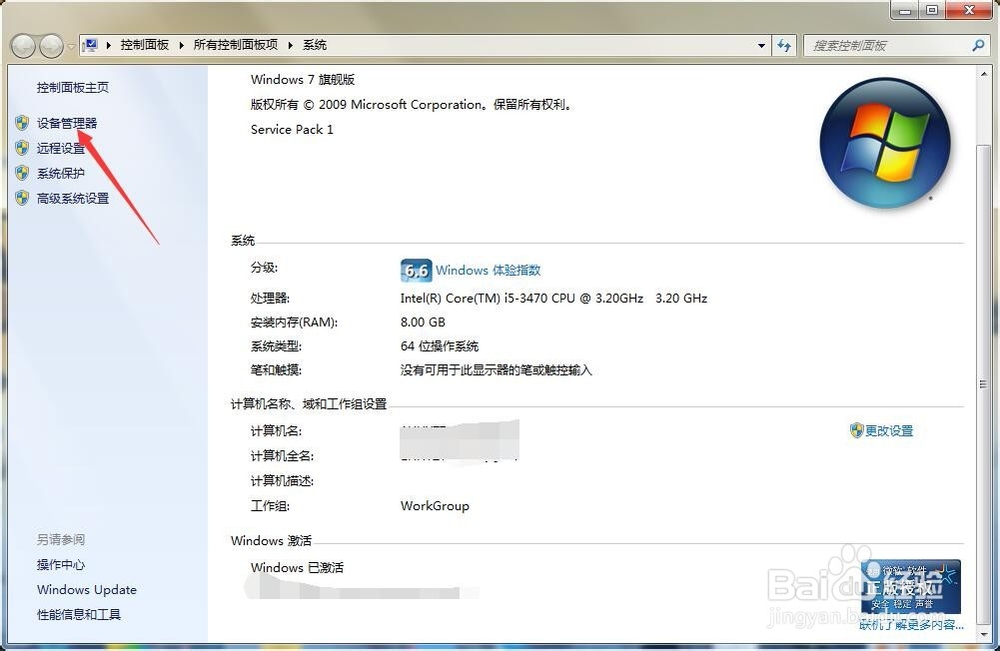
Task: Open 操作中心 link
Action: 61,564
